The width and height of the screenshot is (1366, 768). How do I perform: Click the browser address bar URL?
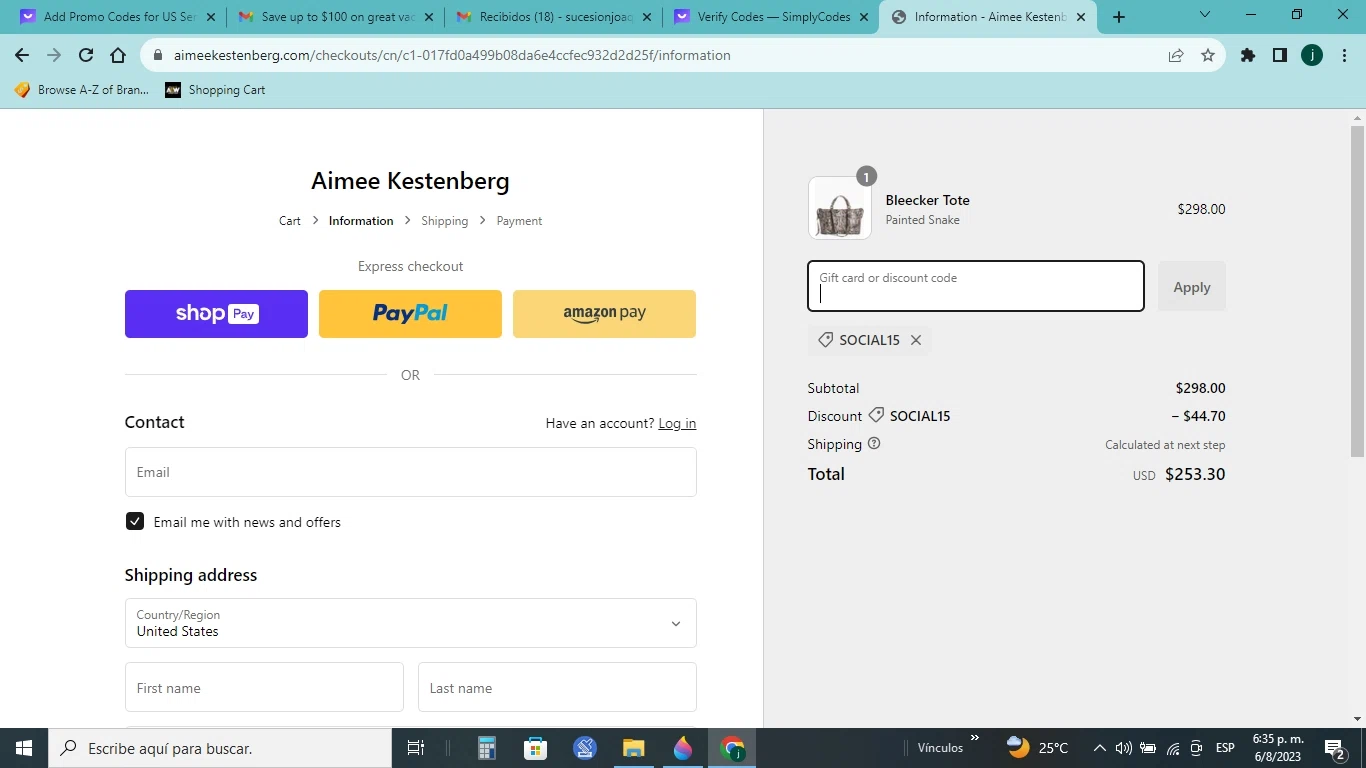click(452, 56)
